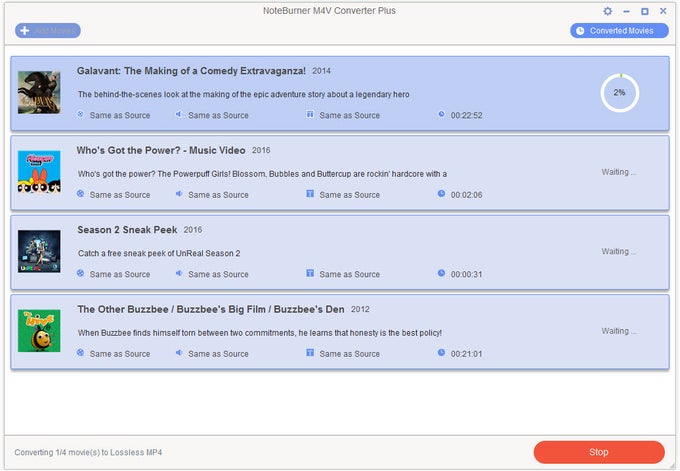Click the clock icon beside 00:21:01
Image resolution: width=680 pixels, height=471 pixels.
(441, 352)
